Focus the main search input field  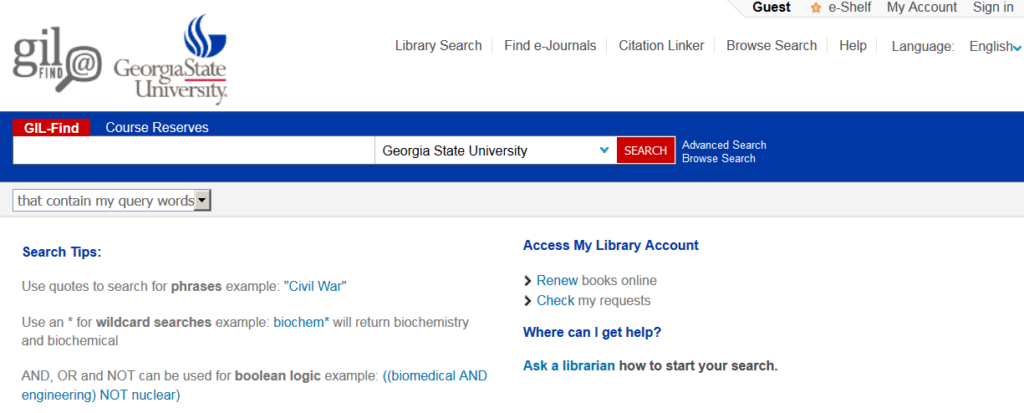(193, 150)
